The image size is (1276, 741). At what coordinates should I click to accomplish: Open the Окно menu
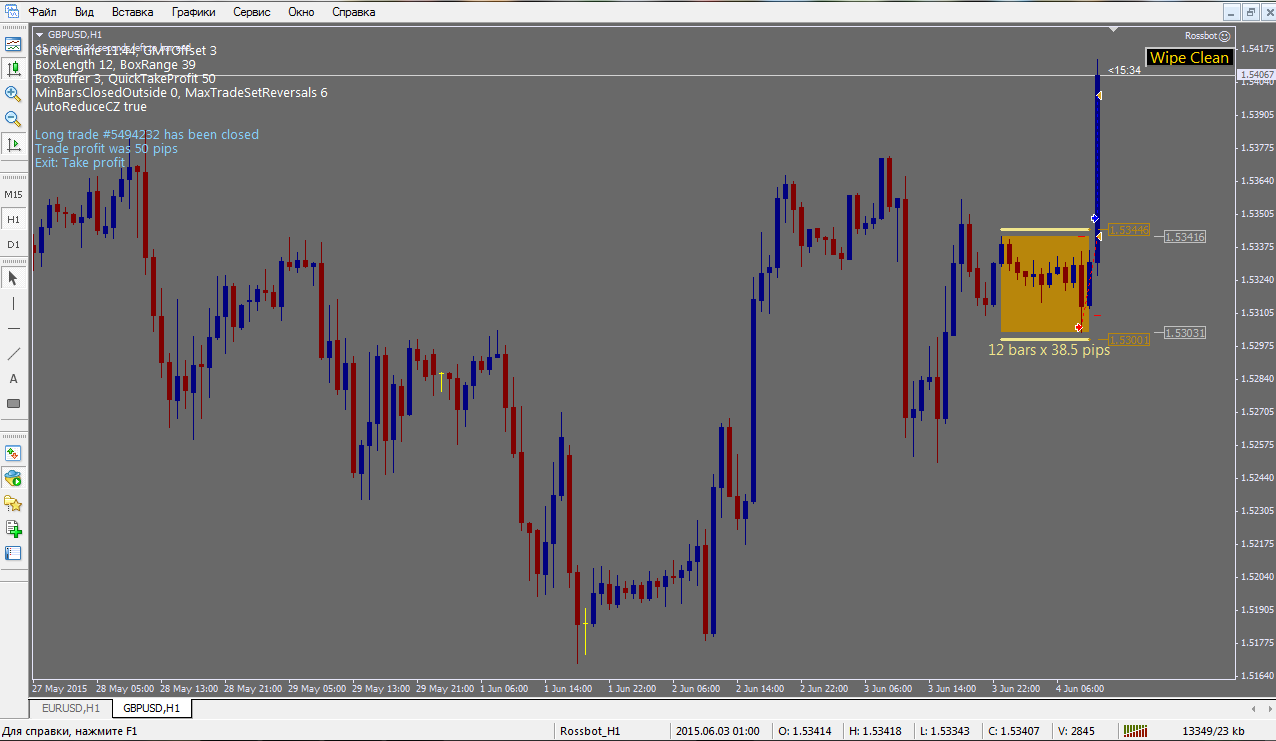click(x=301, y=12)
